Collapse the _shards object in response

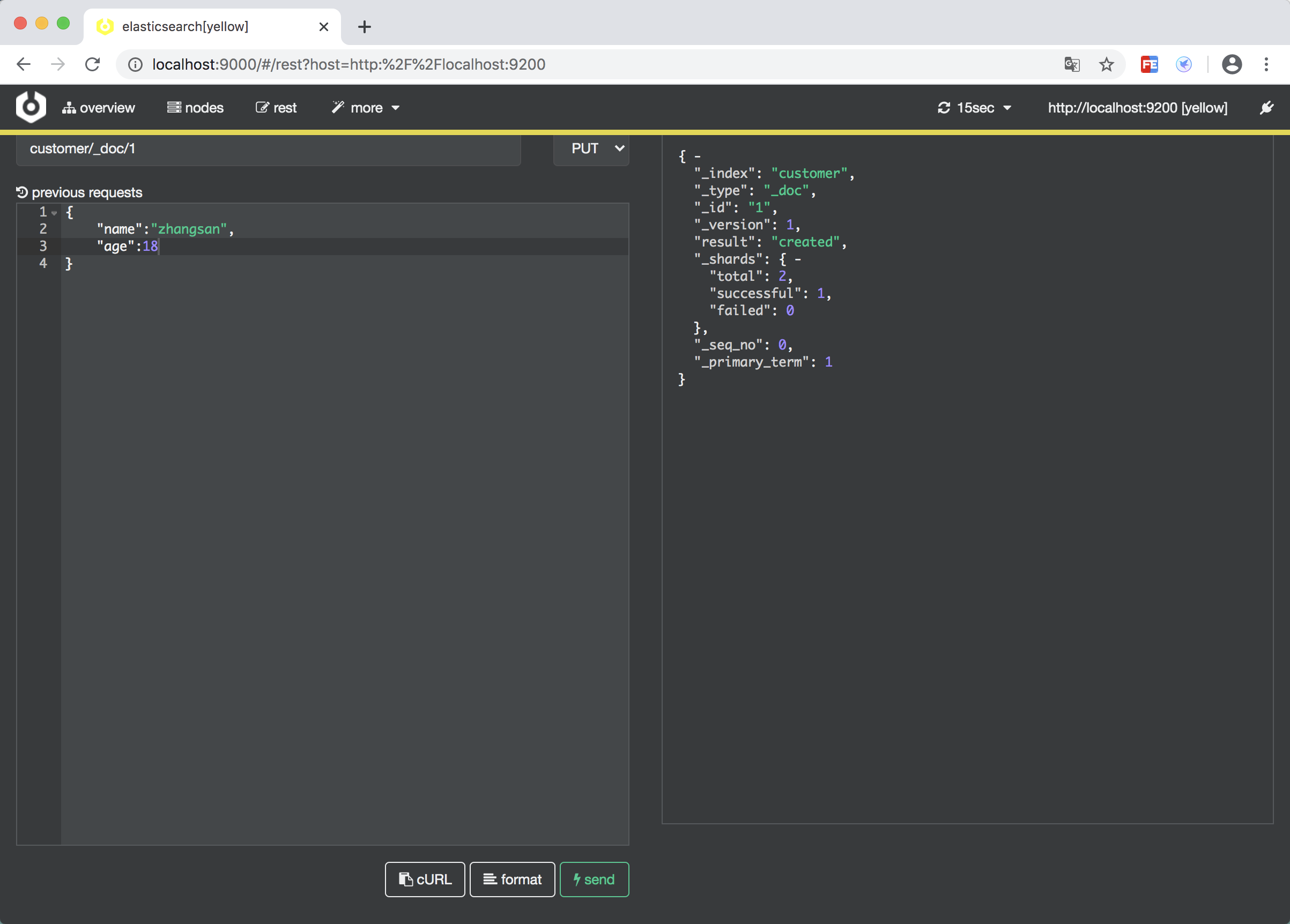point(798,259)
